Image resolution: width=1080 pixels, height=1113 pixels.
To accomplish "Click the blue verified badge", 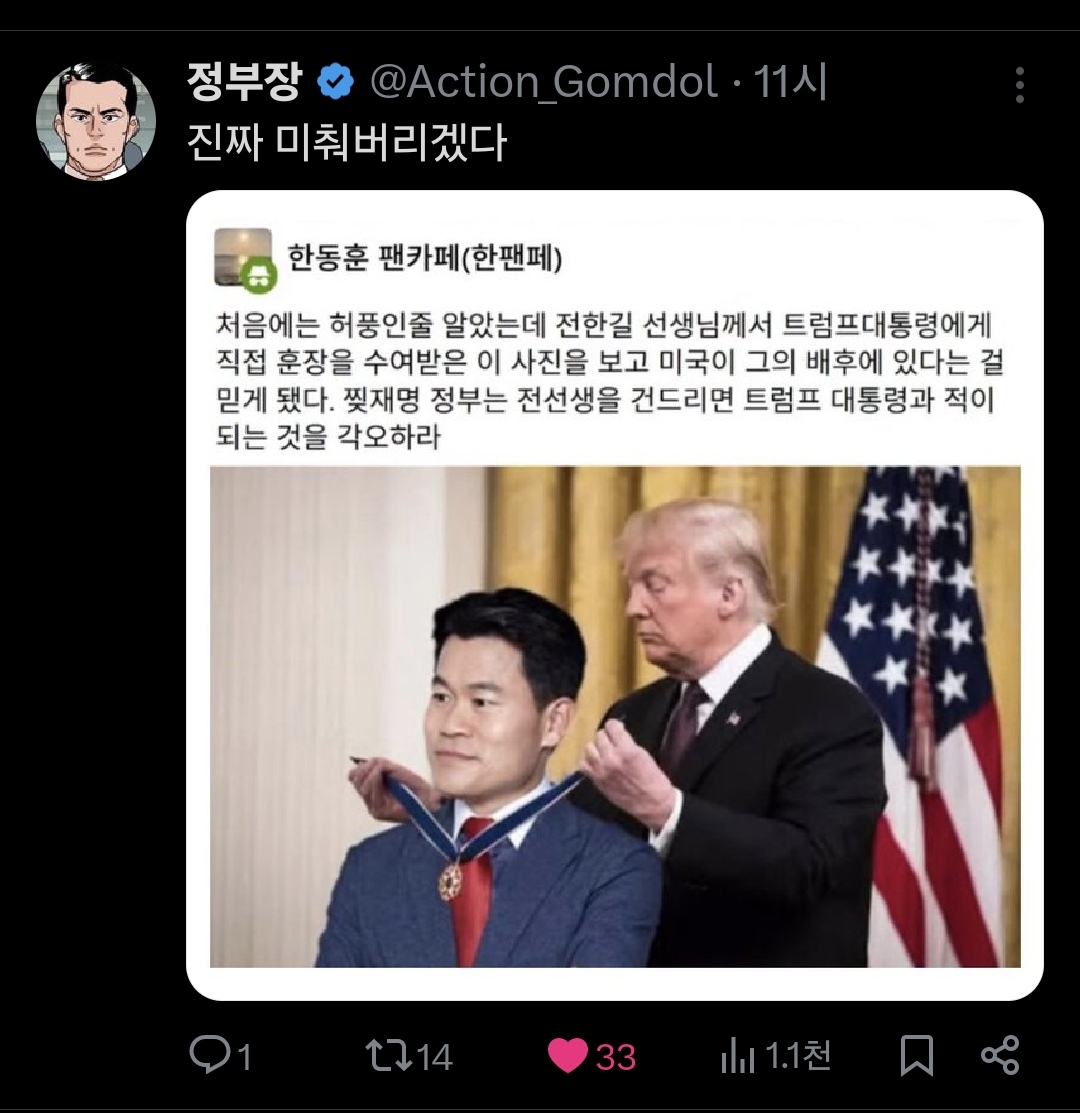I will 335,82.
